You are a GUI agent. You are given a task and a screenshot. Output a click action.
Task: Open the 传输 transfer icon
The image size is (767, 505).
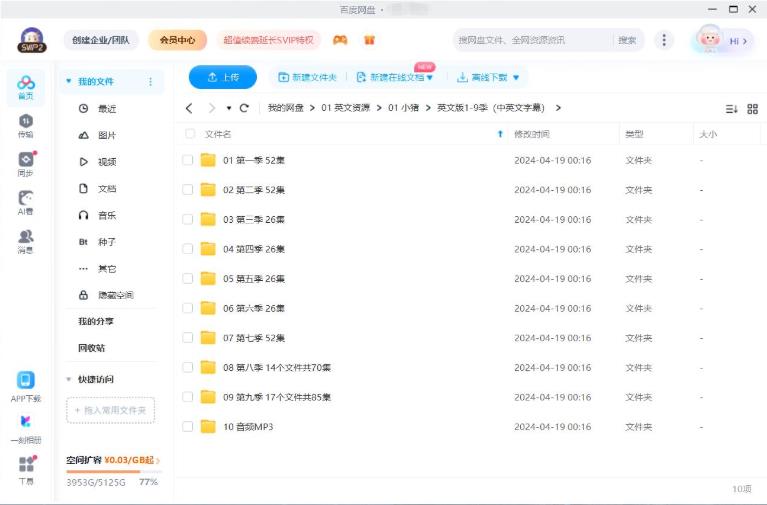(x=25, y=126)
